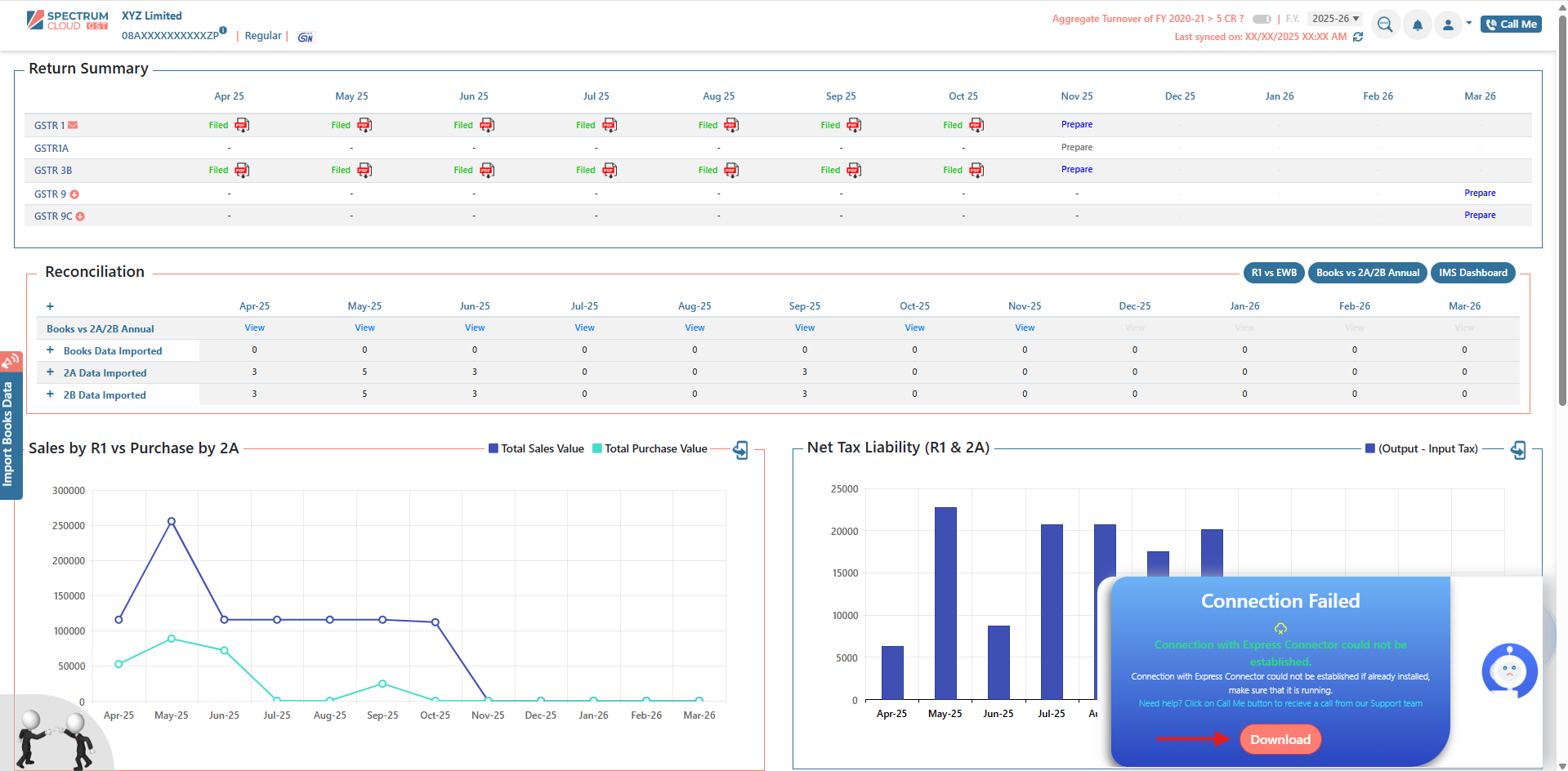The image size is (1568, 771).
Task: Open the chatbot assistant icon
Action: point(1508,671)
